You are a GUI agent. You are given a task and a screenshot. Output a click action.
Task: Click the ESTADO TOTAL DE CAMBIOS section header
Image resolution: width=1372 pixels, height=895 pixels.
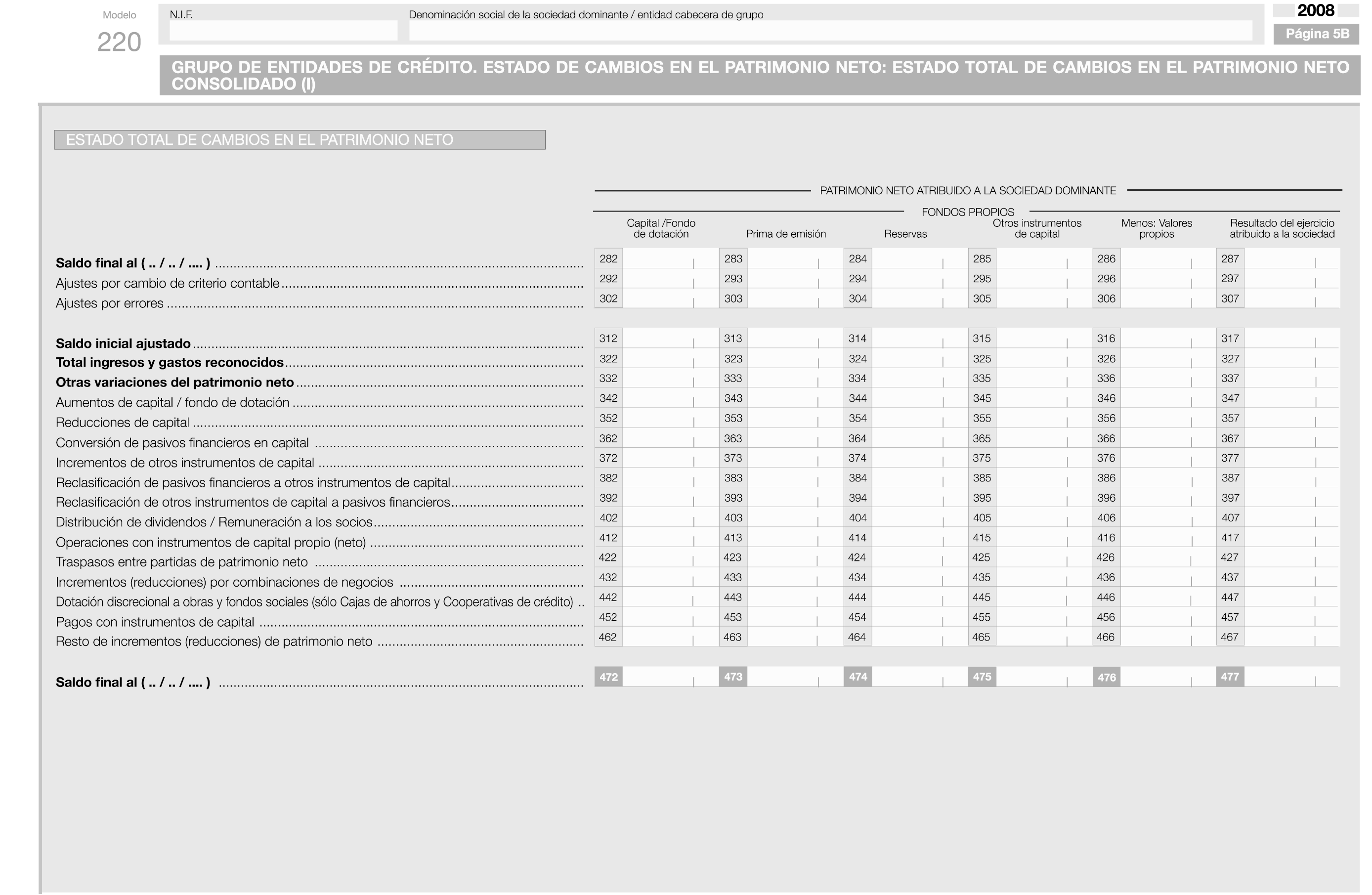pyautogui.click(x=300, y=139)
